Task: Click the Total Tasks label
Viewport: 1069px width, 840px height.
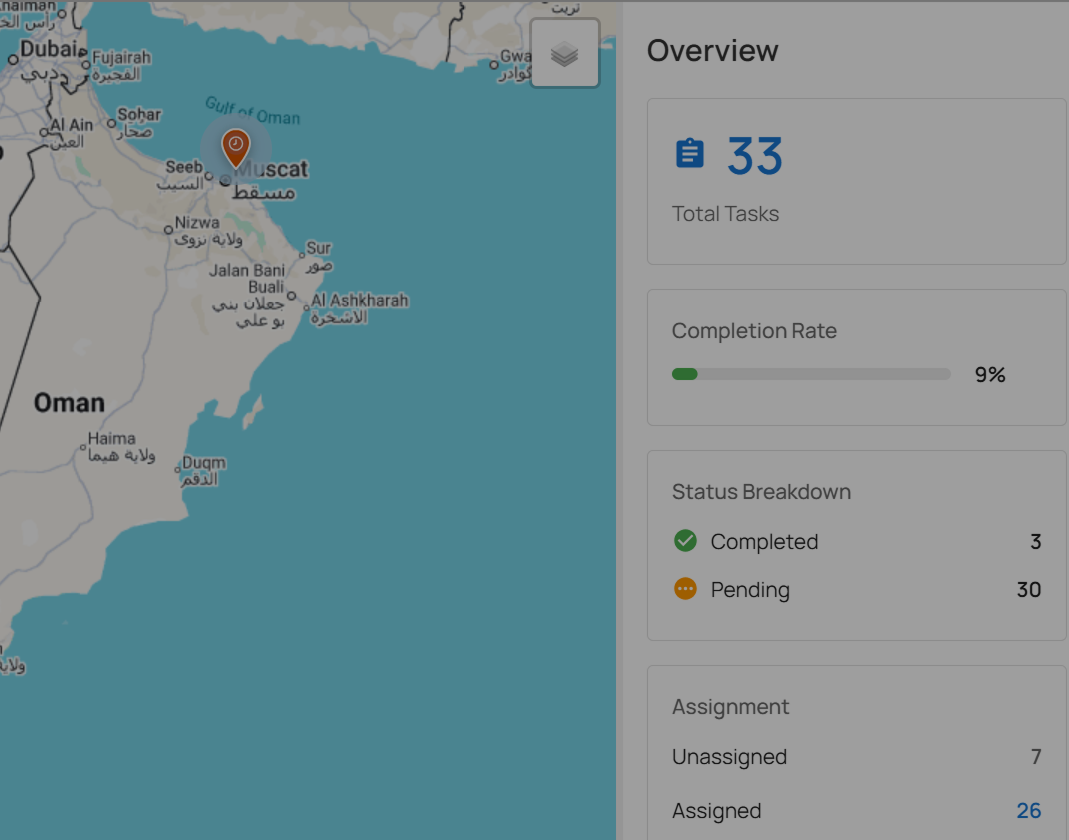Action: tap(725, 213)
